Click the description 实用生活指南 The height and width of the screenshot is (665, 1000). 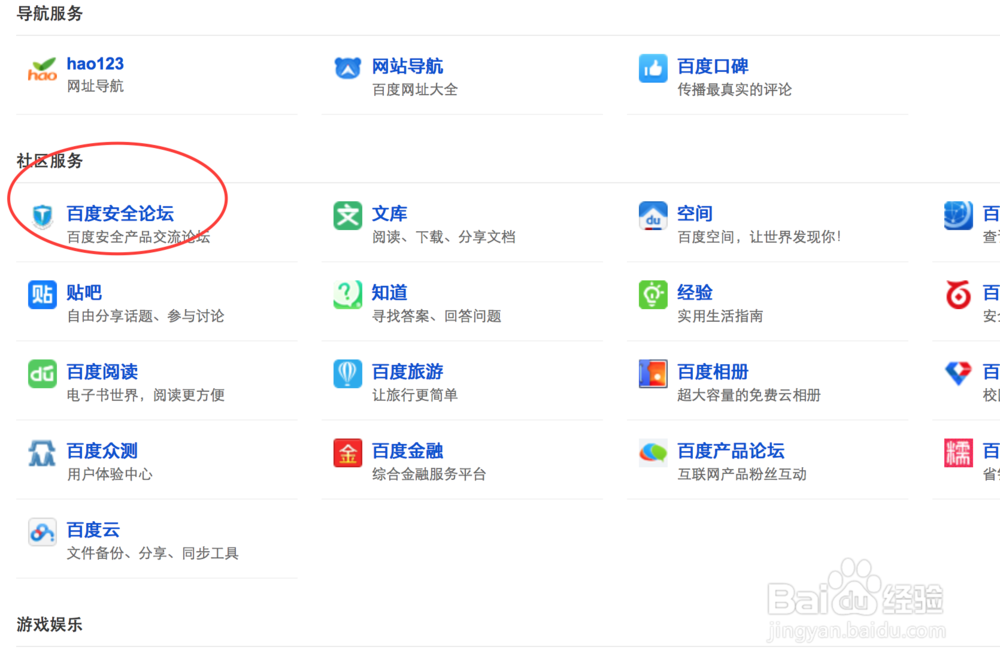tap(720, 316)
